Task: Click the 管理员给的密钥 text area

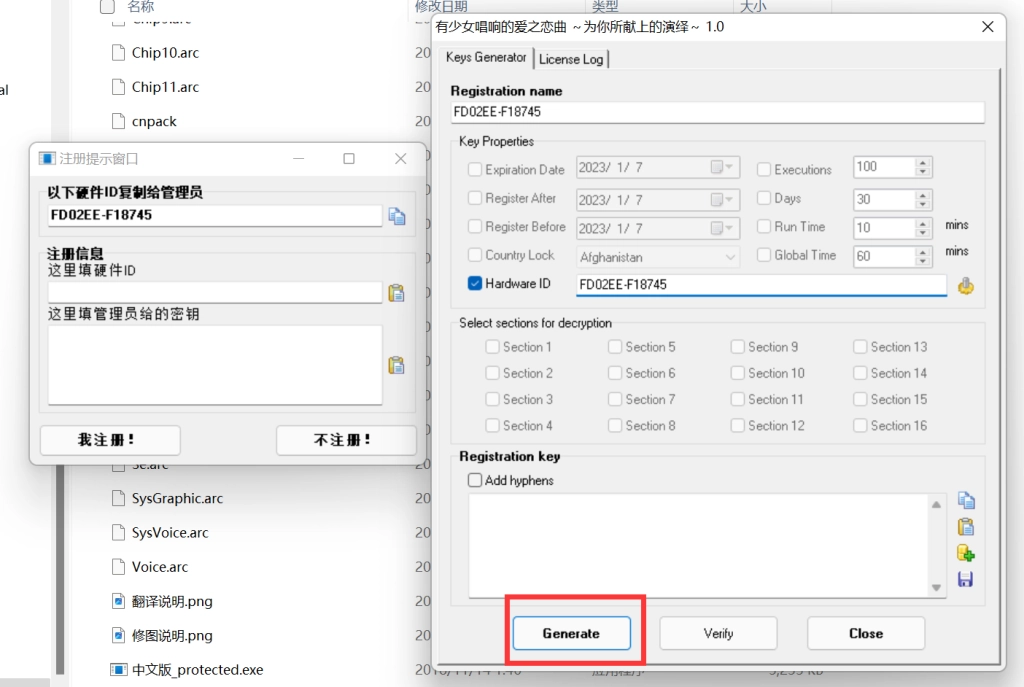Action: tap(215, 365)
